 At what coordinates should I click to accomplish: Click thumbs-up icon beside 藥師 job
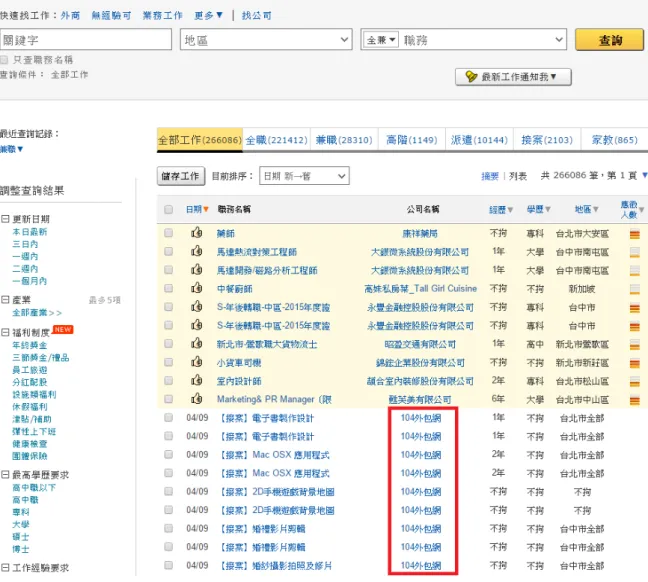click(197, 233)
